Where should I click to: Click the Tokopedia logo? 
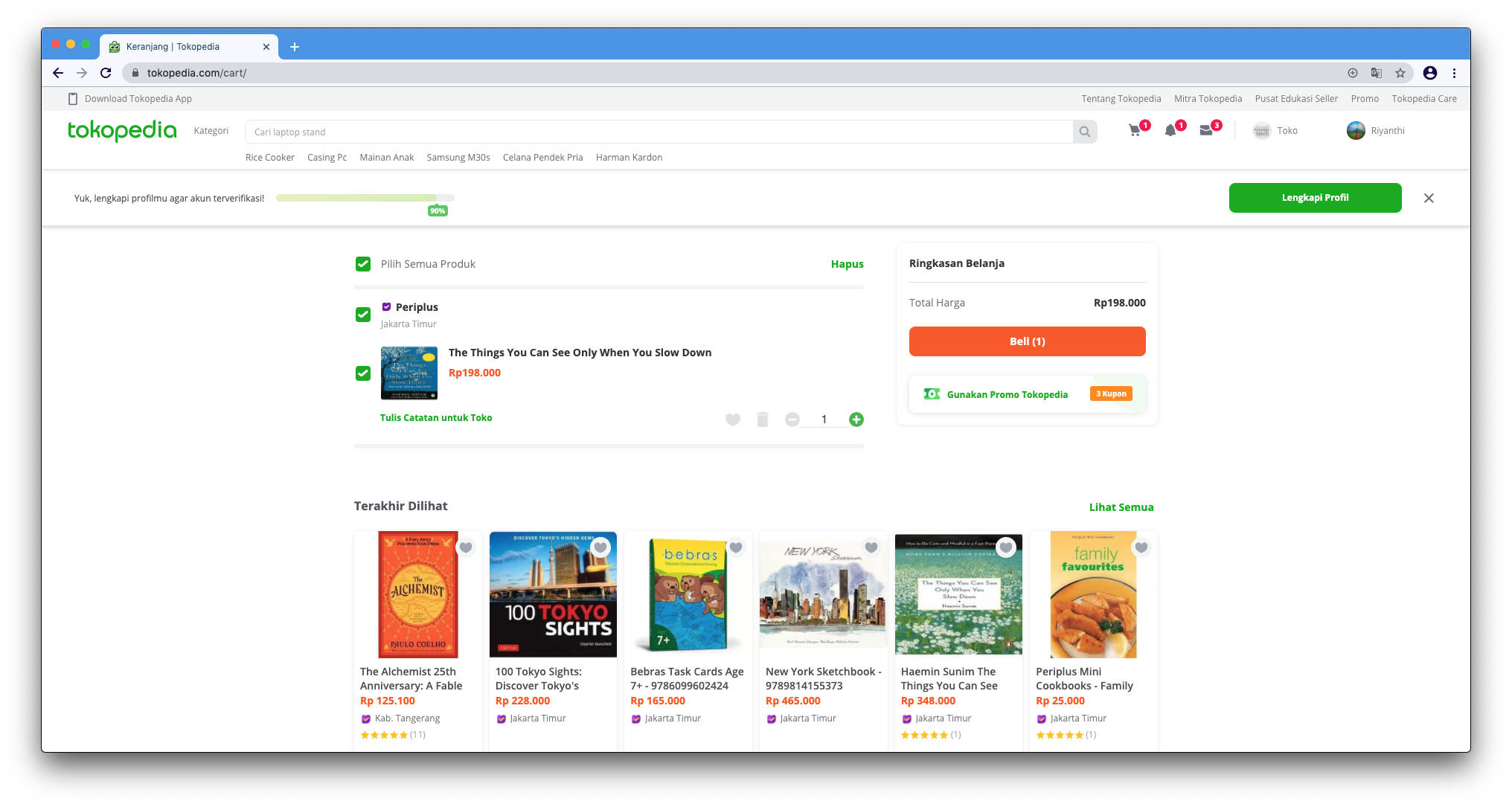(x=122, y=131)
